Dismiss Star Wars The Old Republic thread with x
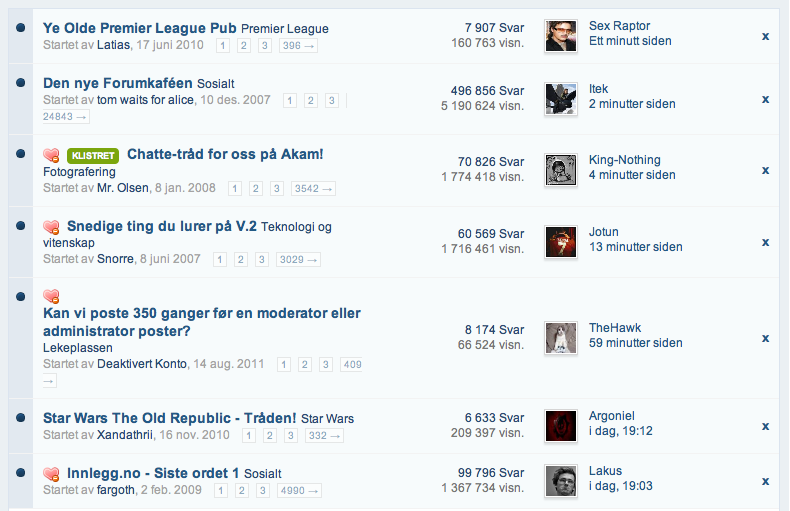 (x=765, y=426)
